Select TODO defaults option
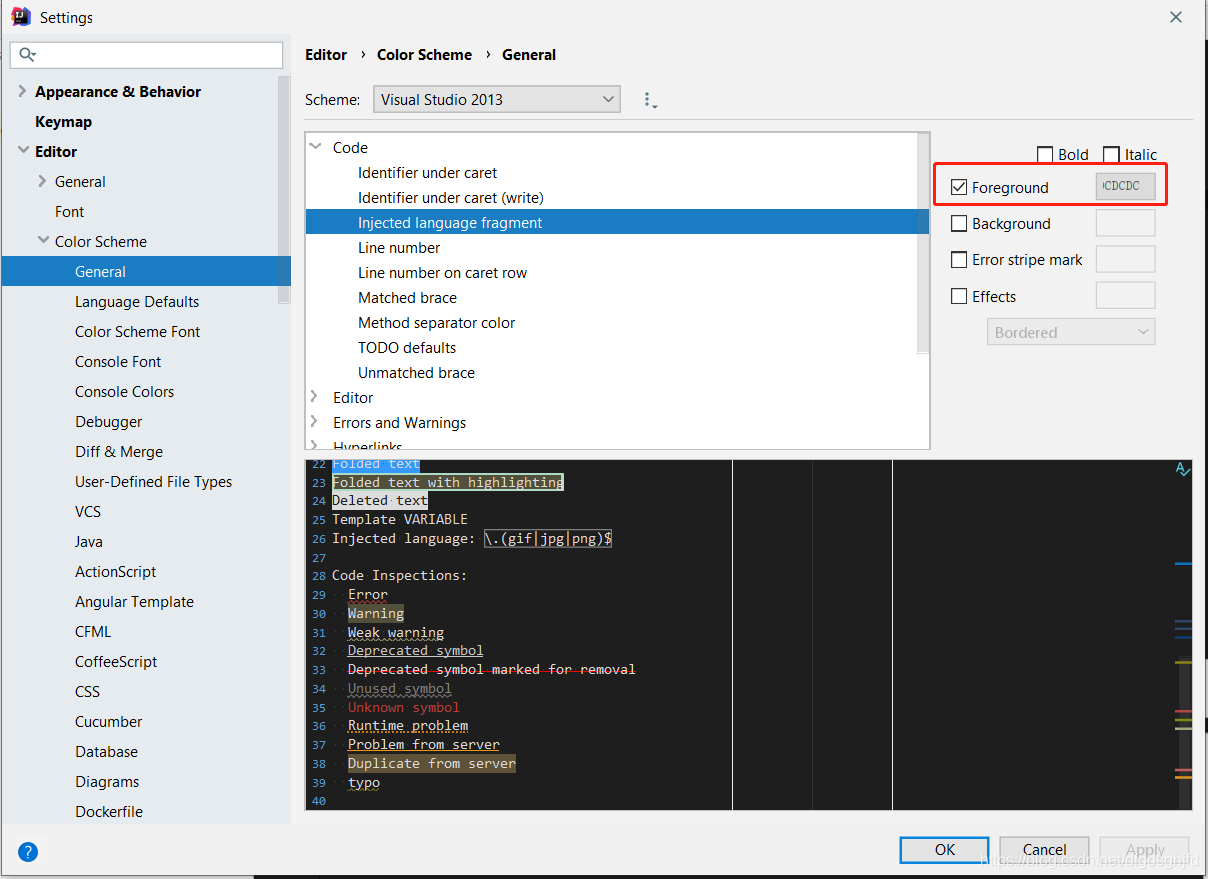Viewport: 1208px width, 879px height. point(407,347)
